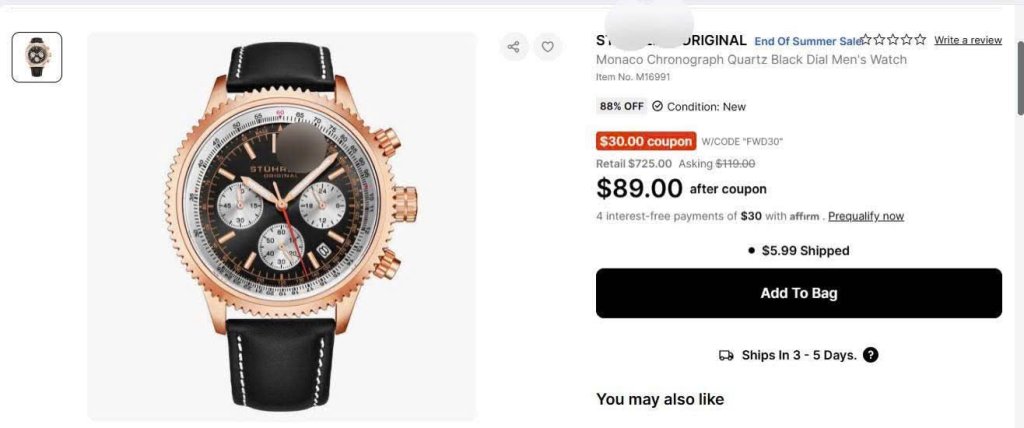This screenshot has height=428, width=1024.
Task: Select the first rating star
Action: (x=867, y=40)
